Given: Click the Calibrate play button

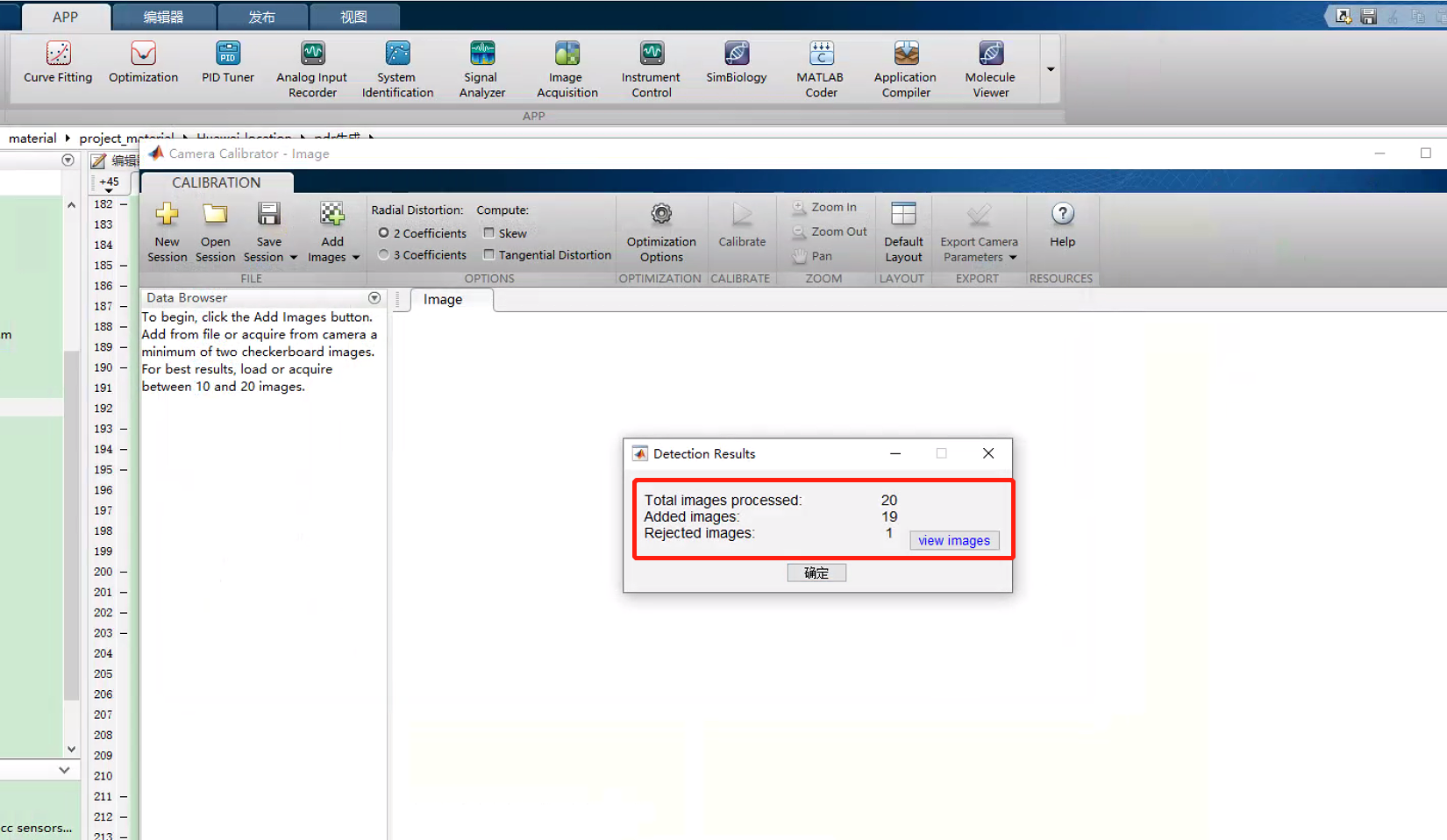Looking at the screenshot, I should pos(742,225).
